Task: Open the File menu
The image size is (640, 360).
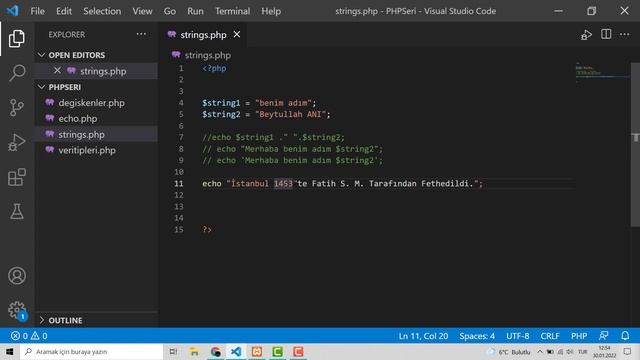Action: pos(38,11)
